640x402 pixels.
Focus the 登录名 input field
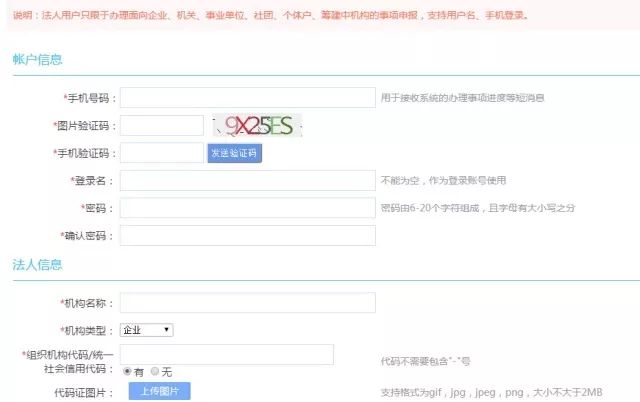coord(247,180)
